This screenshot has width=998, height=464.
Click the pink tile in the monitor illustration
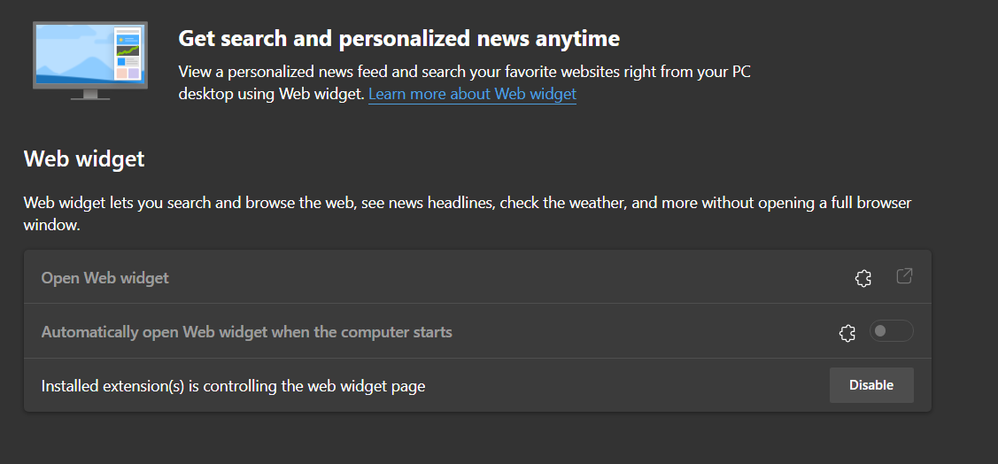(122, 72)
